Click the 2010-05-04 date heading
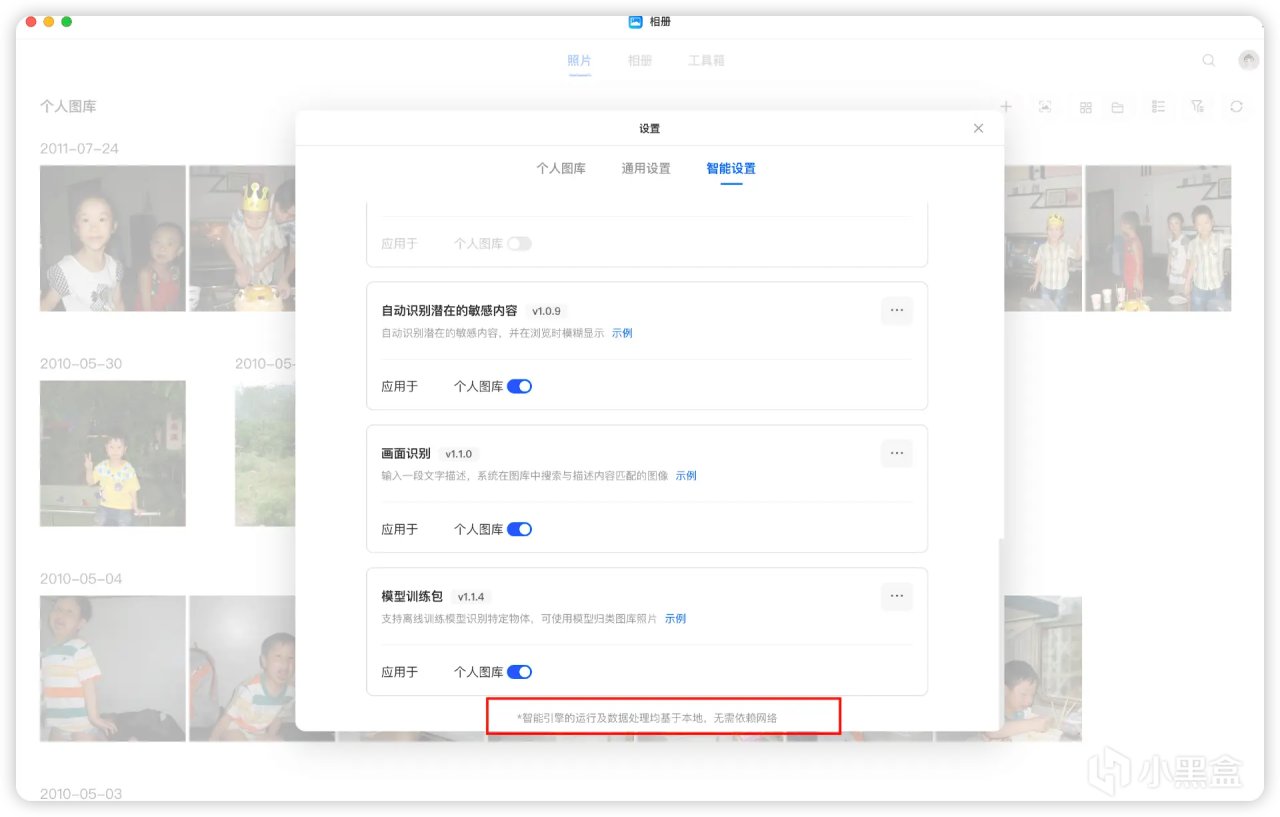The height and width of the screenshot is (817, 1280). pos(81,579)
